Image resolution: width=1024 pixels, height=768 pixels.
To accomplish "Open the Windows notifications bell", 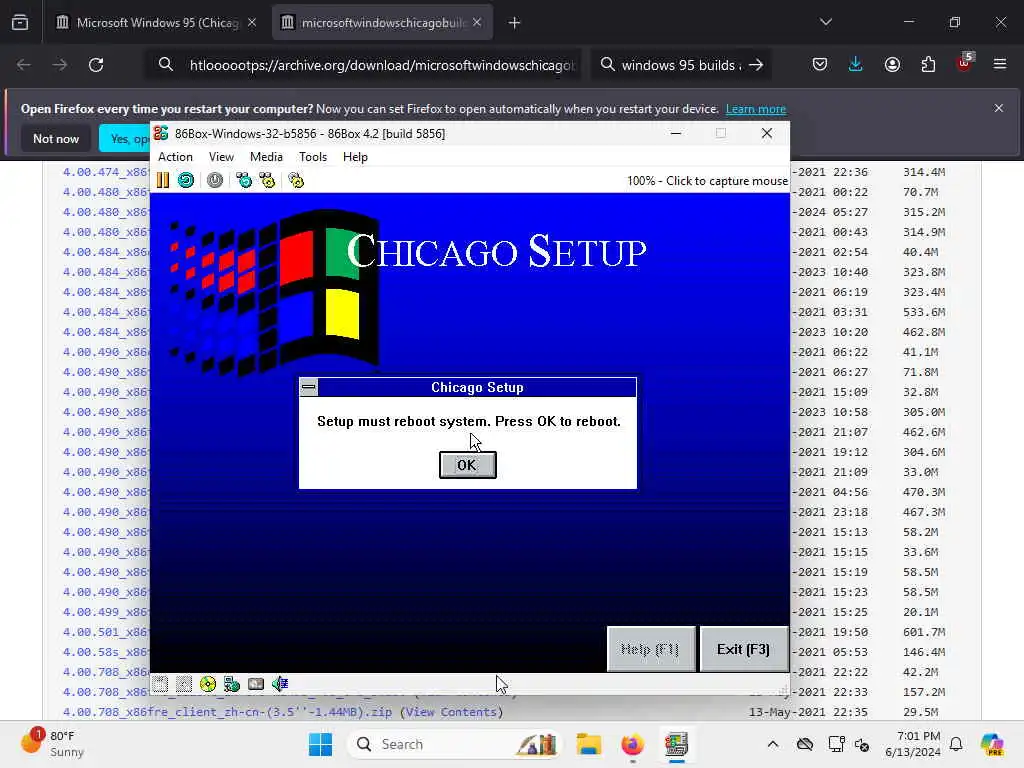I will [x=956, y=744].
